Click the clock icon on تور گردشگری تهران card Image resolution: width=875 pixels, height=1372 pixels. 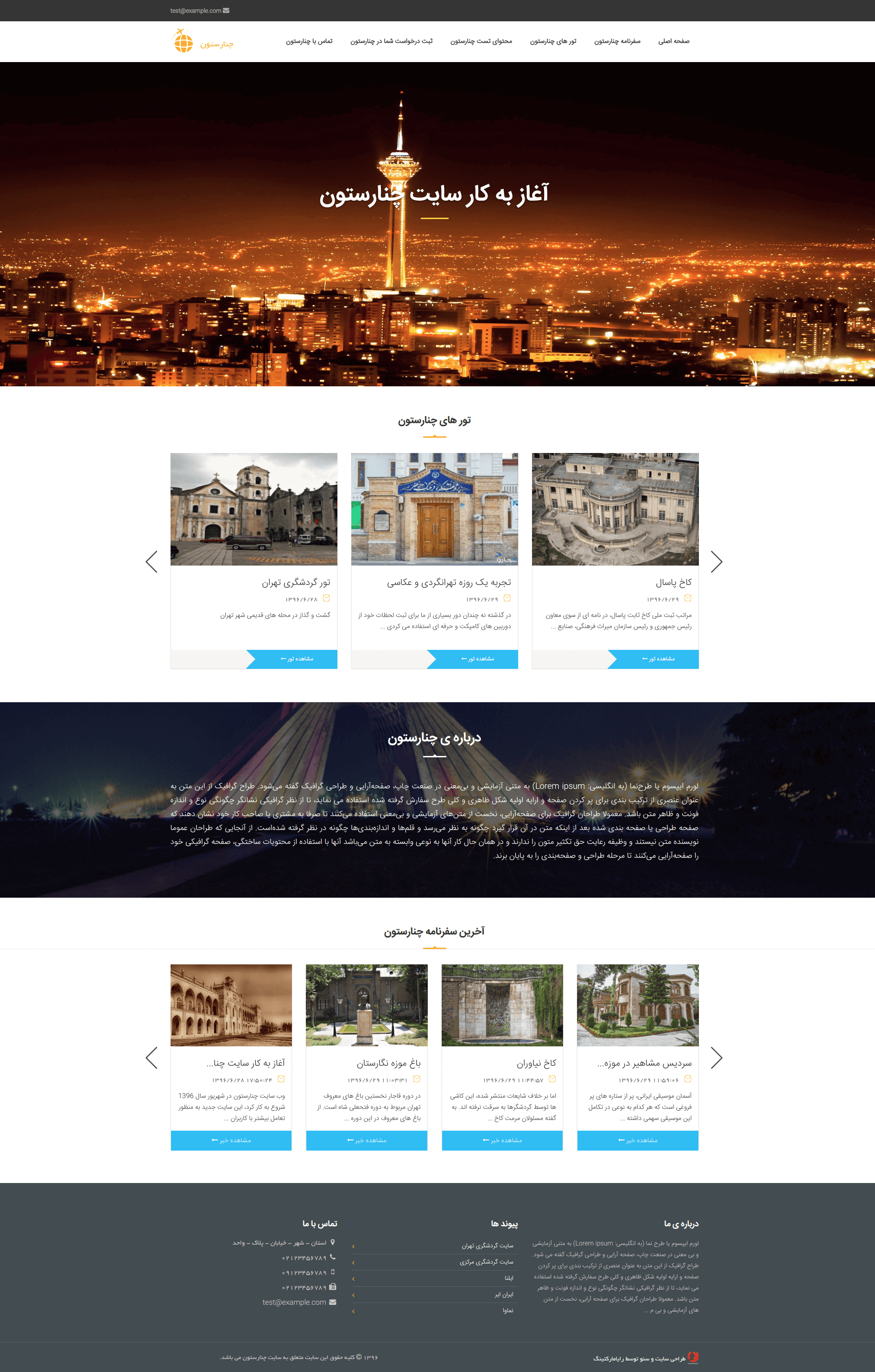click(326, 598)
